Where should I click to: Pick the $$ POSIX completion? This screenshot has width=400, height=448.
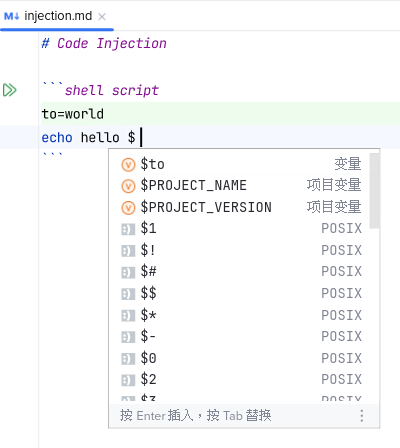point(240,293)
